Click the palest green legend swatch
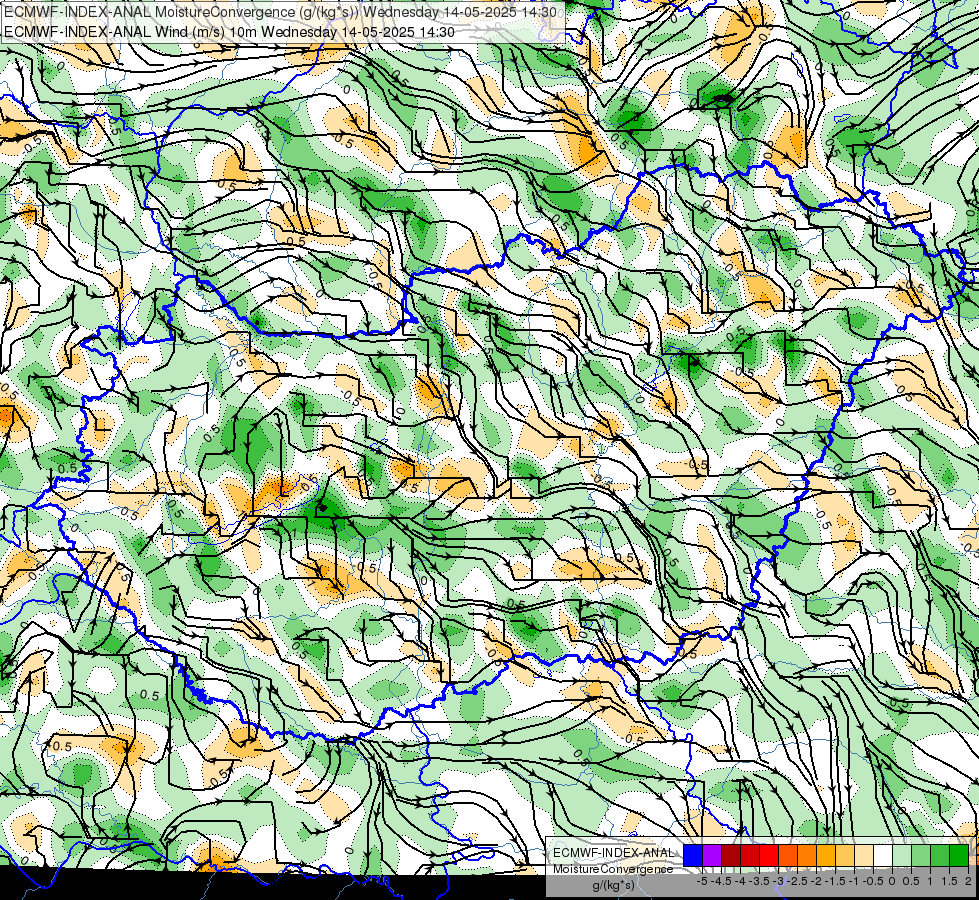Image resolution: width=979 pixels, height=900 pixels. [x=902, y=856]
